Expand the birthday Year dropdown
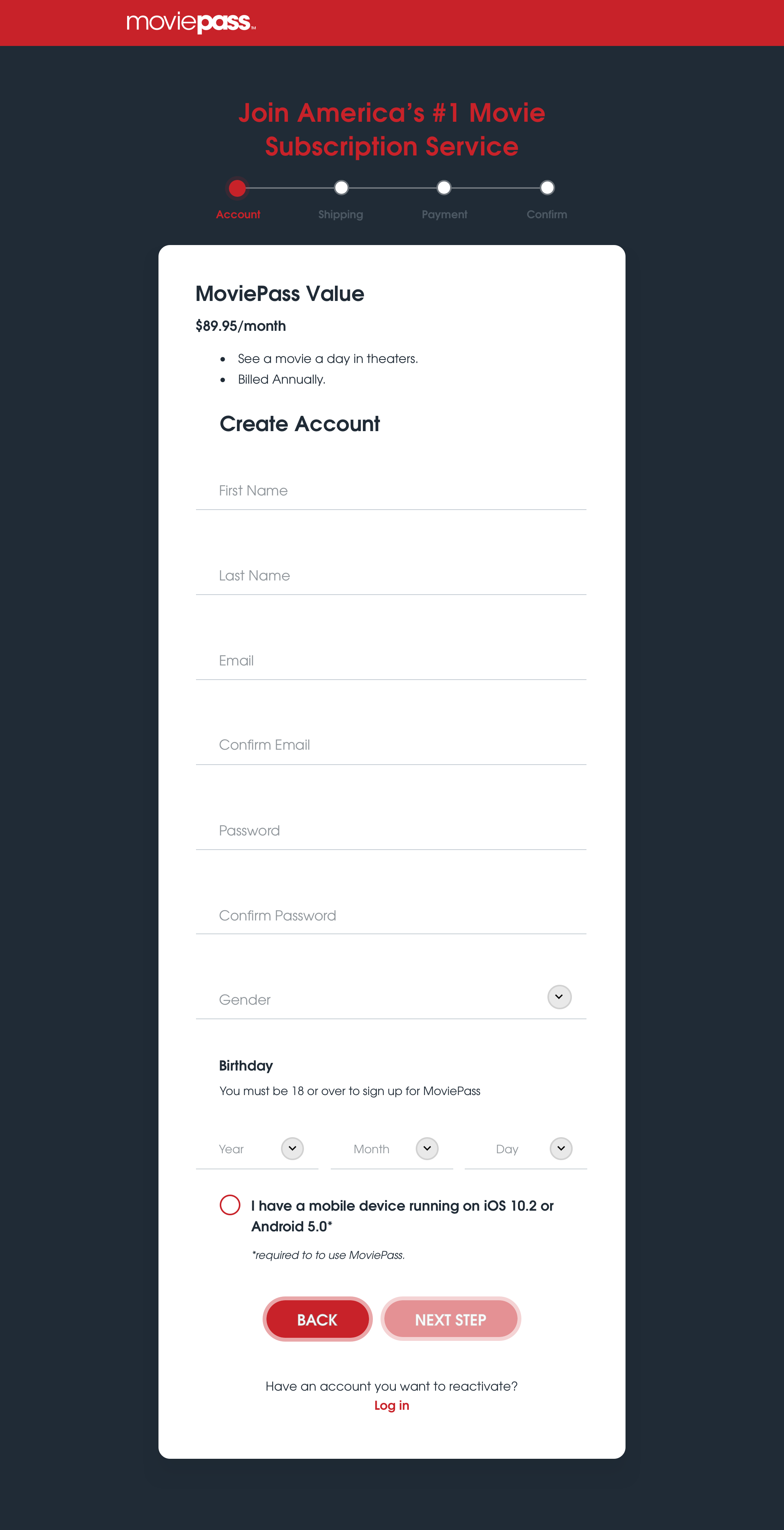Image resolution: width=784 pixels, height=1530 pixels. (292, 1149)
